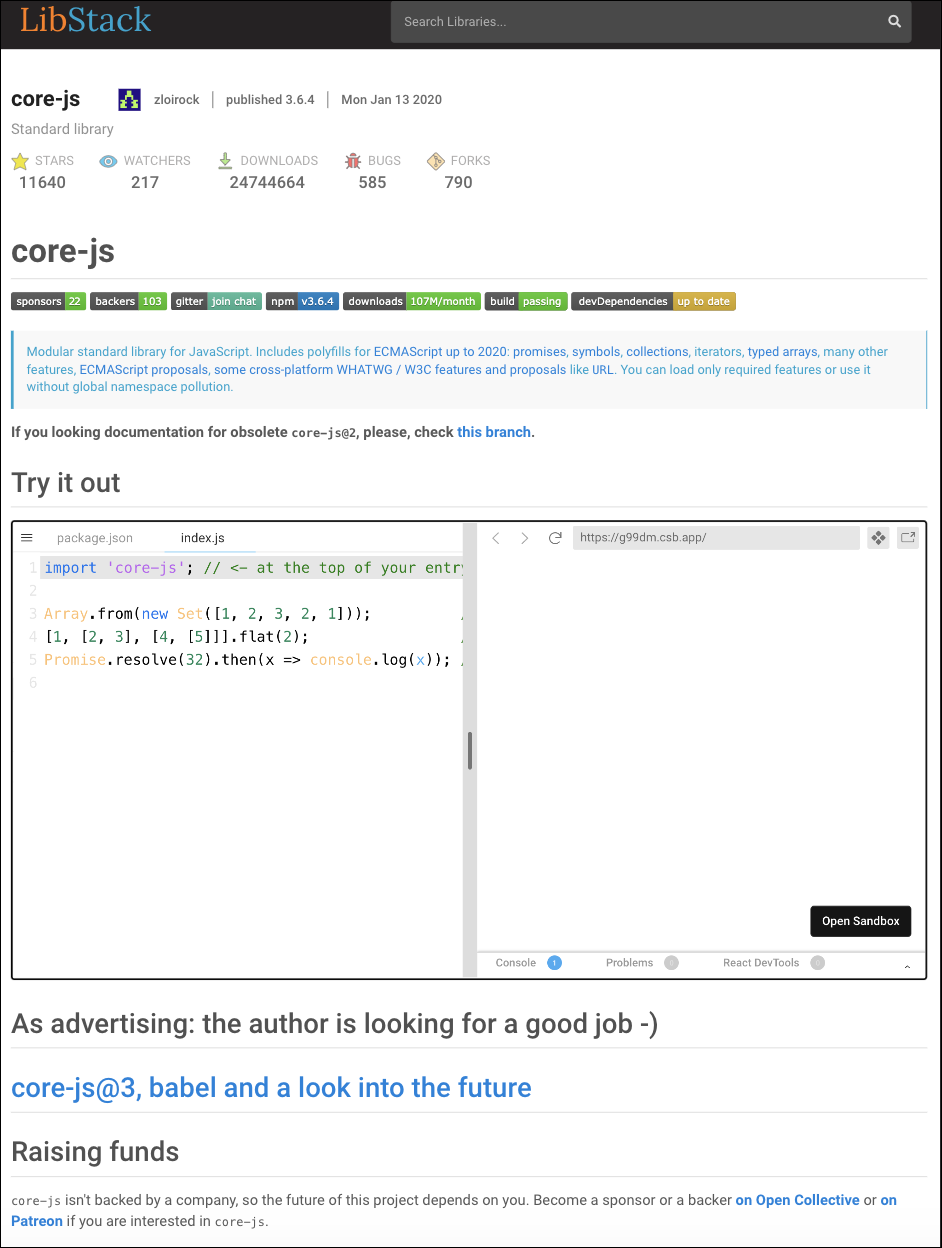Open the React DevTools panel

(x=761, y=962)
